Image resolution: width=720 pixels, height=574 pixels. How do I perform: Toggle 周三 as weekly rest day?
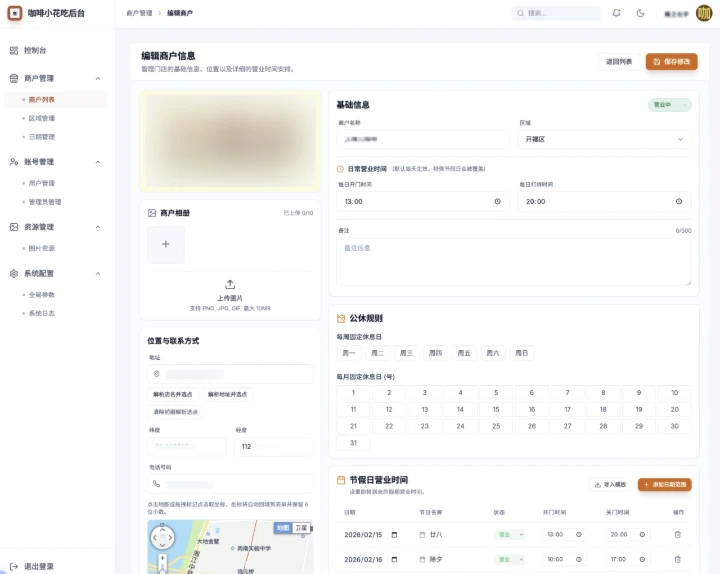406,353
